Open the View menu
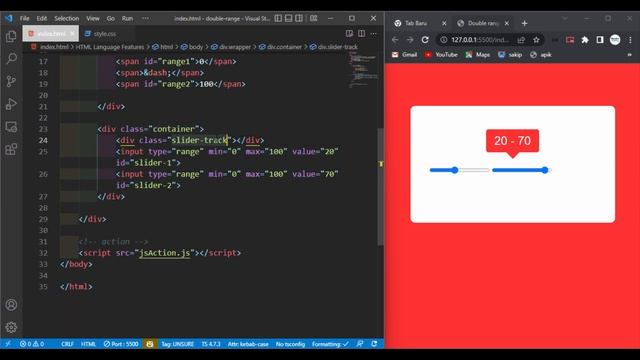Viewport: 640px width, 360px height. (93, 18)
